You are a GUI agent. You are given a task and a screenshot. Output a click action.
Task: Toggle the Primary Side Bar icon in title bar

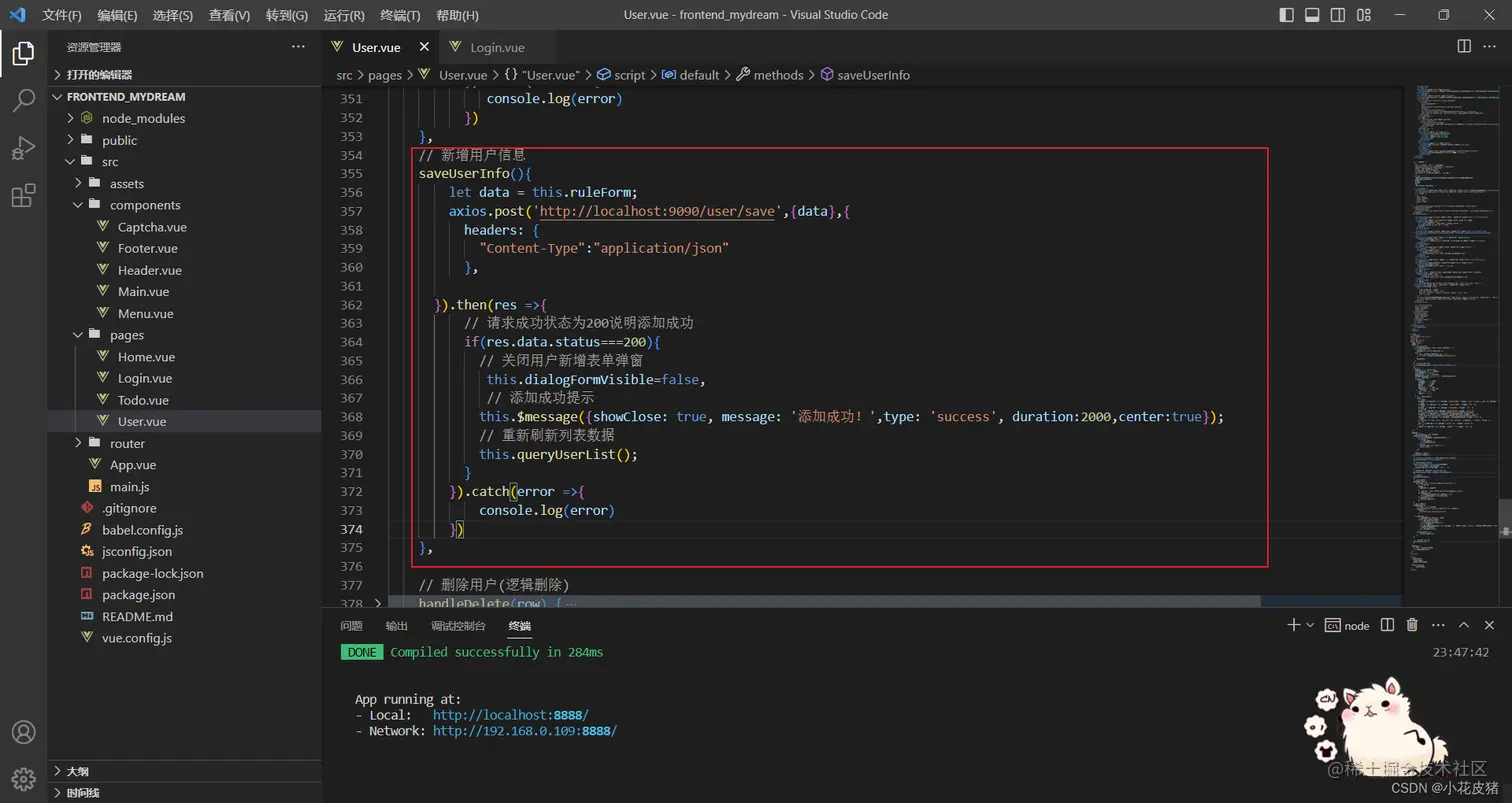[1286, 14]
